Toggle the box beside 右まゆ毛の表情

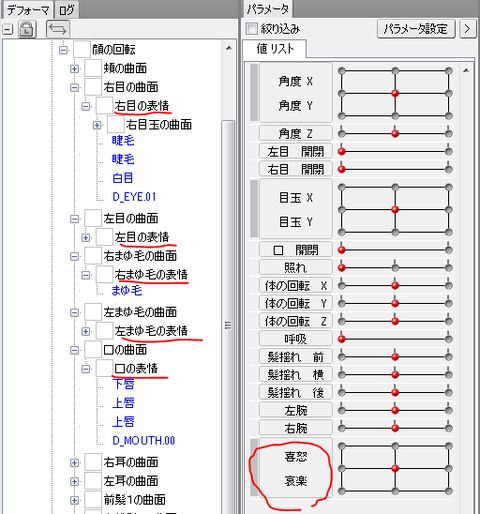[x=104, y=274]
